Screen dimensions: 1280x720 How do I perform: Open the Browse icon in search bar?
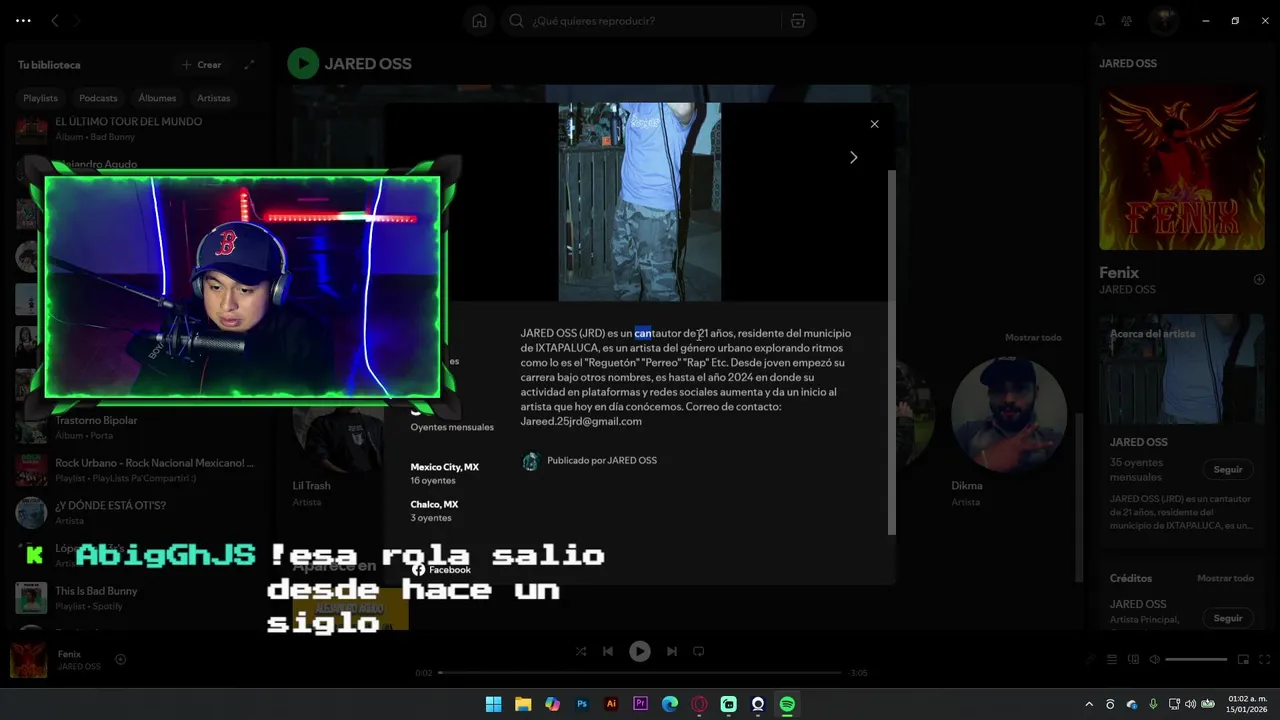click(797, 21)
